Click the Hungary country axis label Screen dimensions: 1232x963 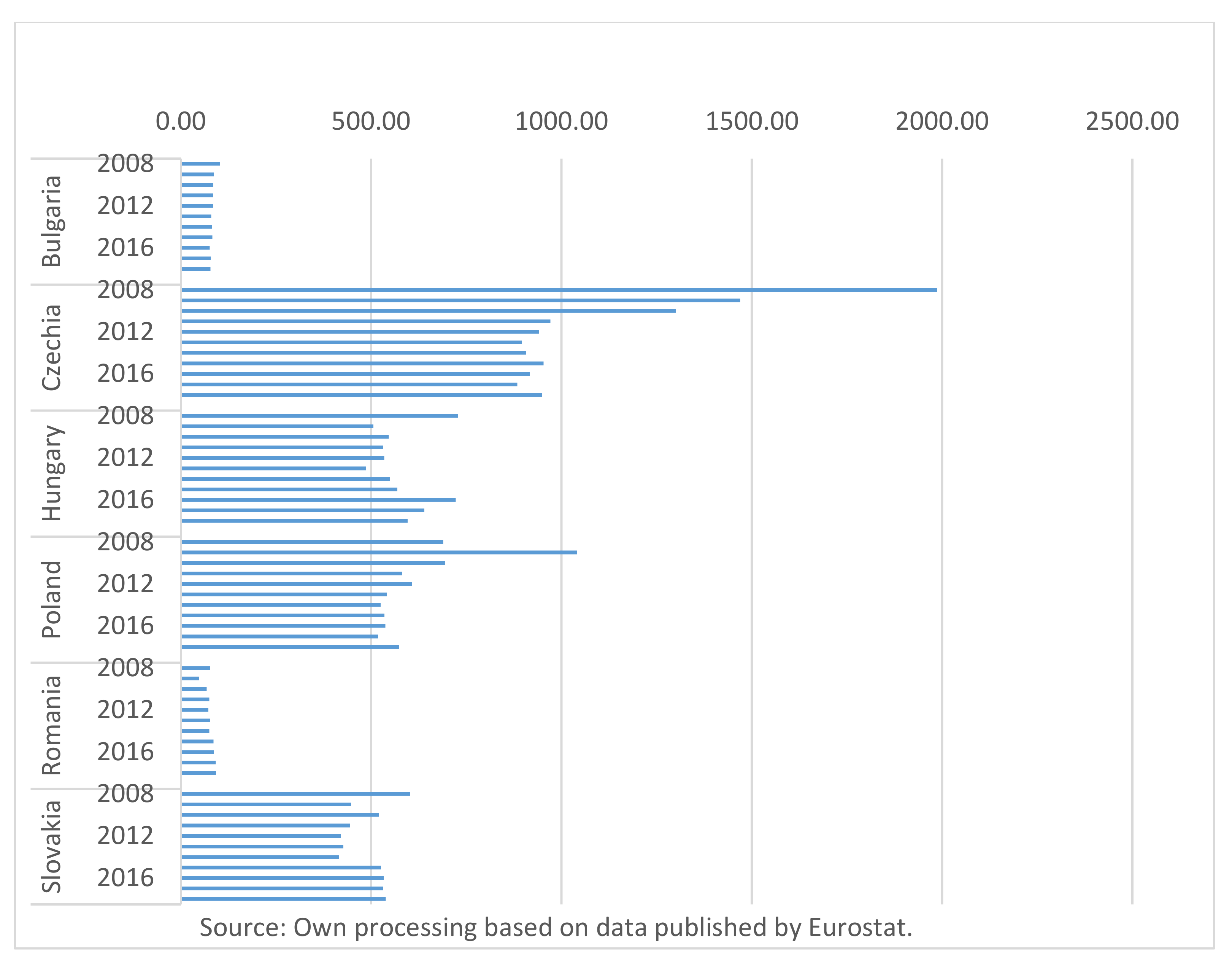coord(51,473)
